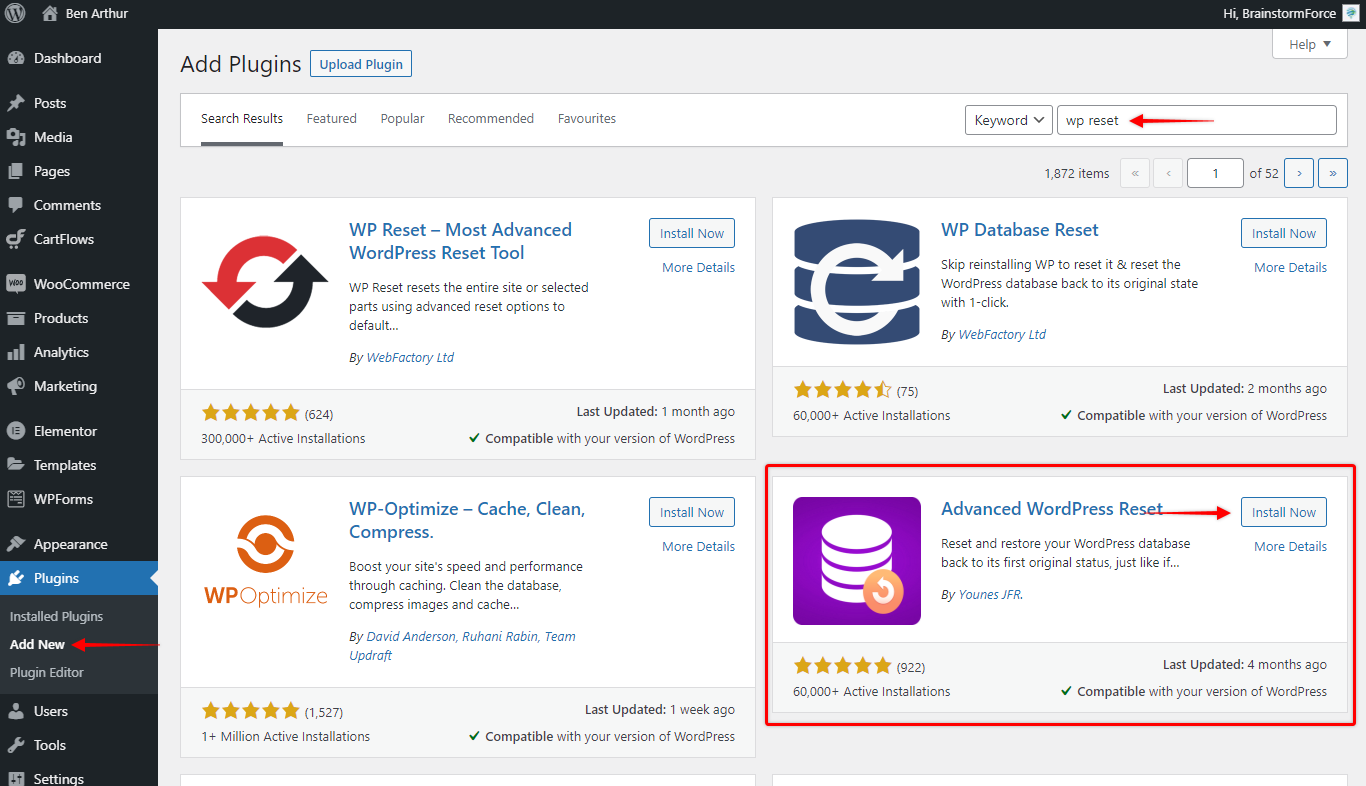Click the WooCommerce icon in sidebar
This screenshot has height=786, width=1366.
click(x=15, y=284)
